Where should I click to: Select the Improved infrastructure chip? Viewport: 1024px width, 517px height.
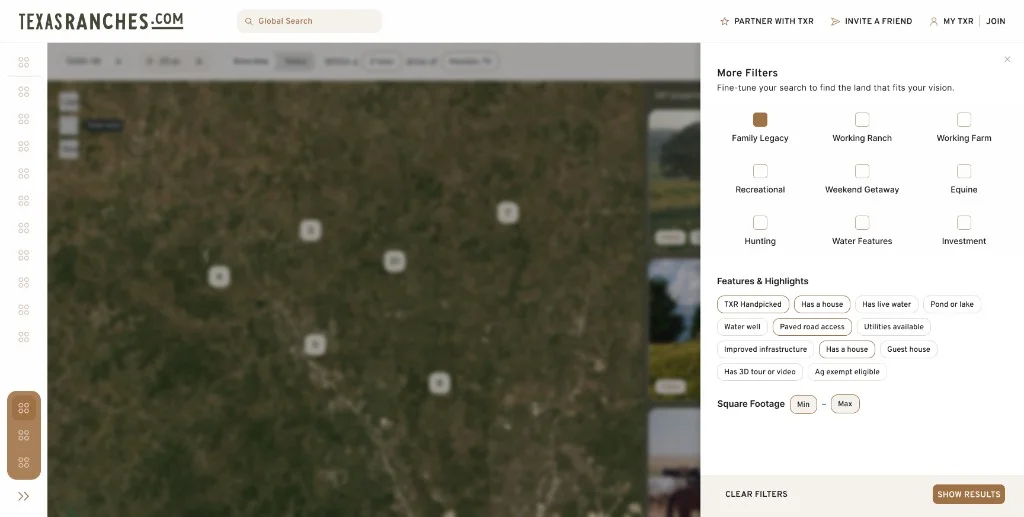tap(765, 349)
